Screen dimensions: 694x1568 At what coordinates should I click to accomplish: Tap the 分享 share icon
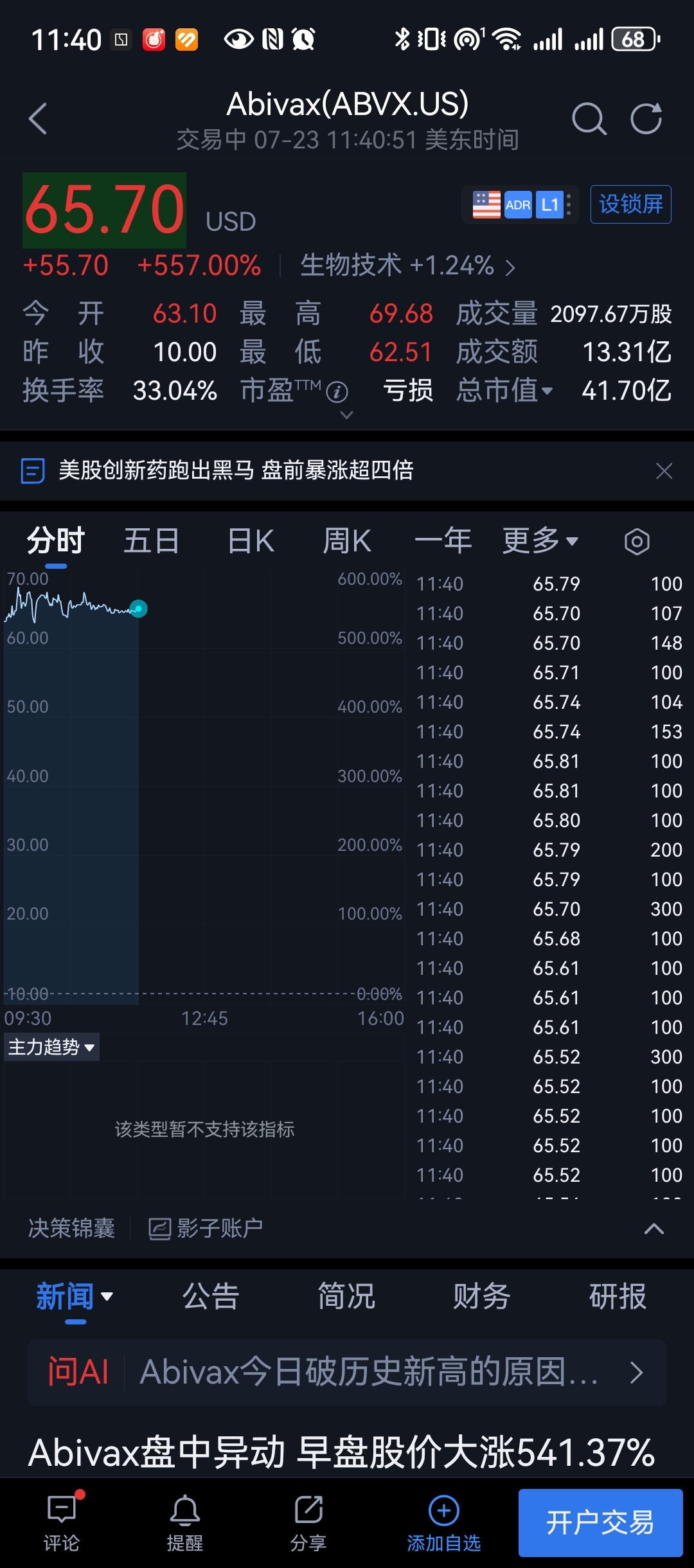pos(308,1509)
